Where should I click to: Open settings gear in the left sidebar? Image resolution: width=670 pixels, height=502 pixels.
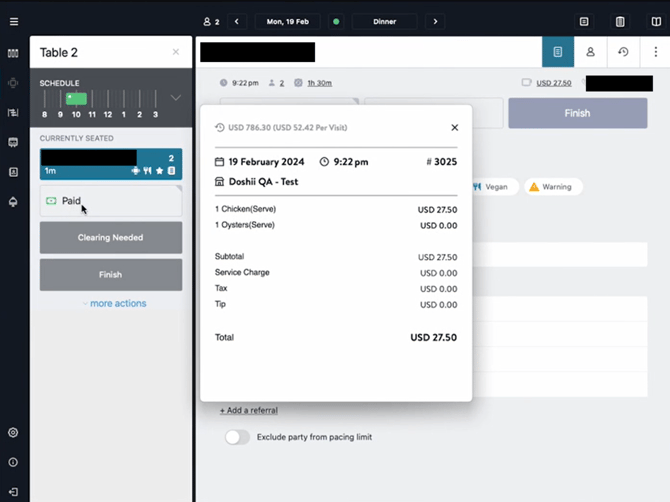(x=13, y=433)
